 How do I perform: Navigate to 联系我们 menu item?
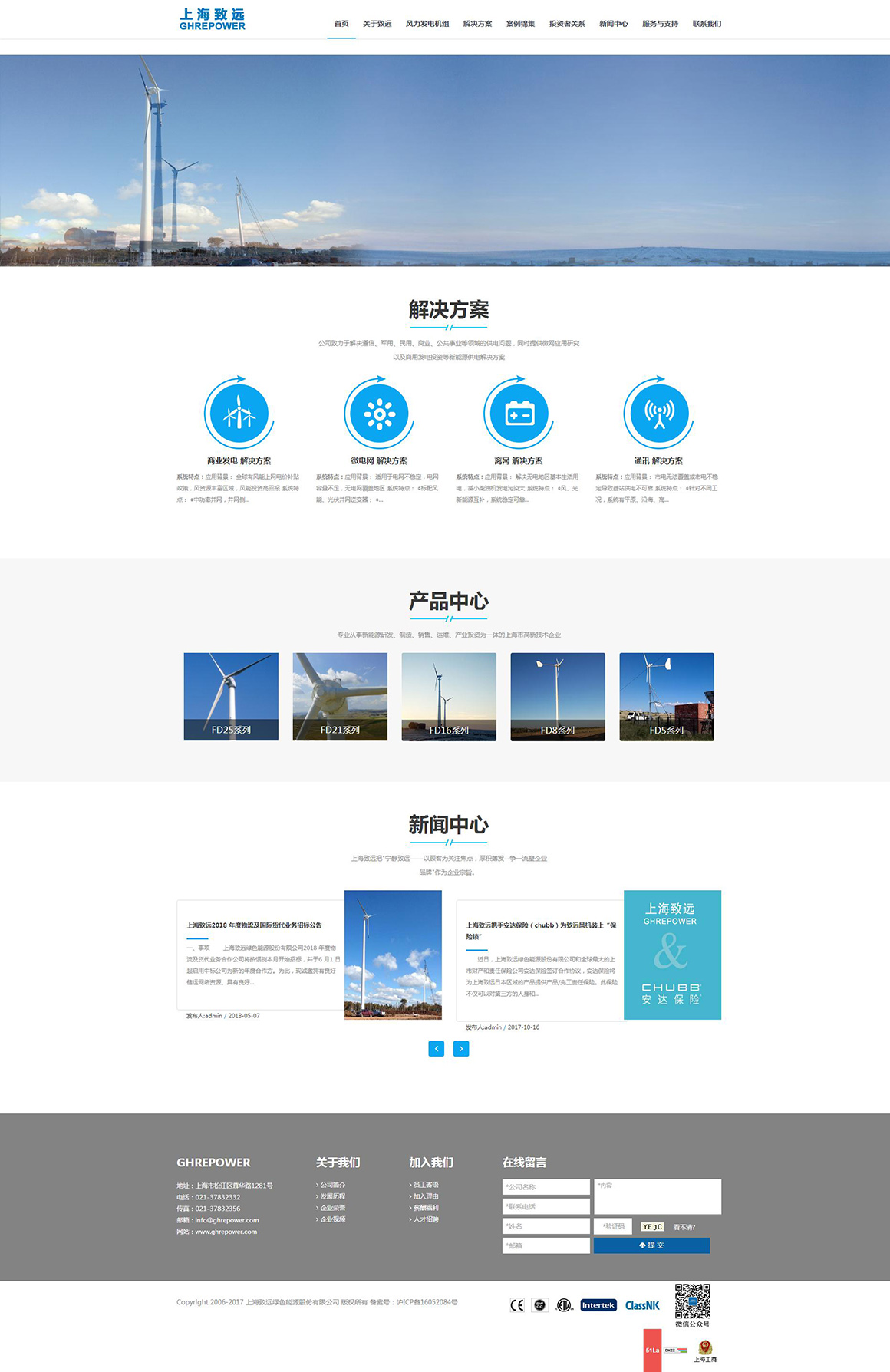point(707,24)
